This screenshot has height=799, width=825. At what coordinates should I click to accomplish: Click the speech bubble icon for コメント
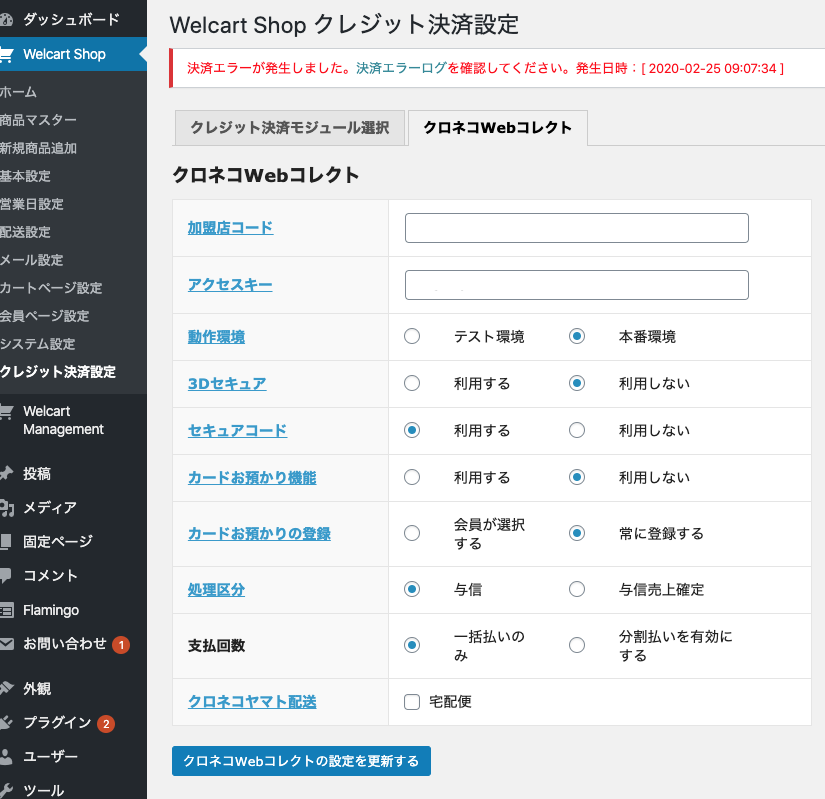coord(6,575)
